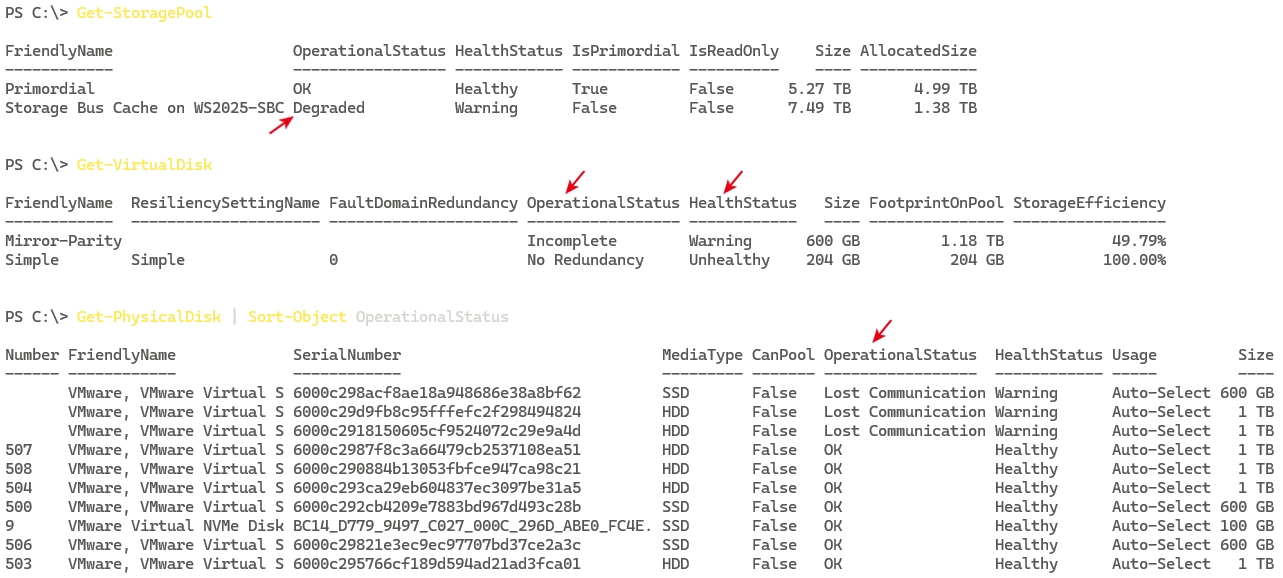This screenshot has height=578, width=1283.
Task: Click the Get-StoragePool command text
Action: pos(144,13)
